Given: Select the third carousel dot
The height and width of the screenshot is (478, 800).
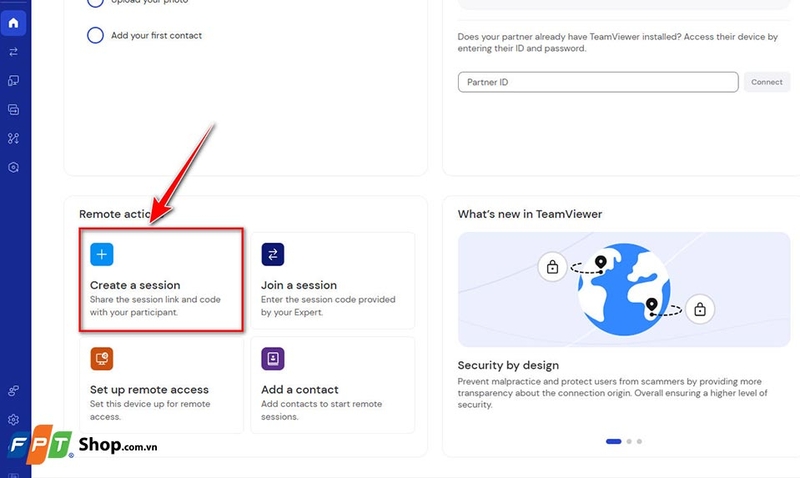Looking at the screenshot, I should pos(639,441).
